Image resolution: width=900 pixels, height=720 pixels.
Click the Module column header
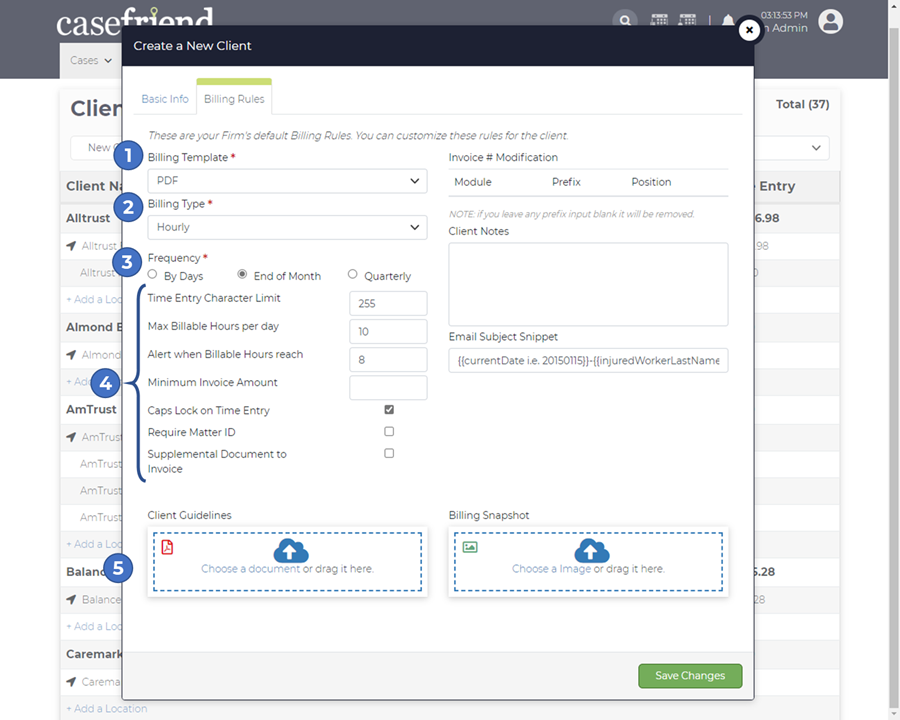[472, 182]
